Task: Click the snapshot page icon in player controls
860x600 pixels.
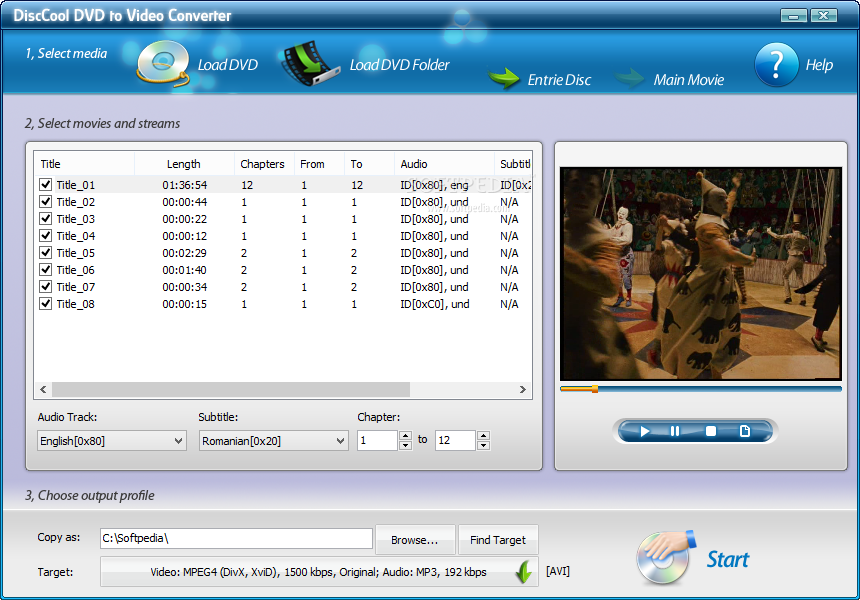Action: (745, 432)
